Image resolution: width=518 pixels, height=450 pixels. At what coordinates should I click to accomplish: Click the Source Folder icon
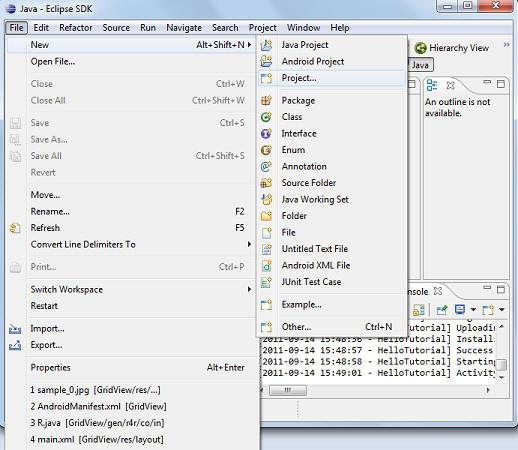point(266,183)
